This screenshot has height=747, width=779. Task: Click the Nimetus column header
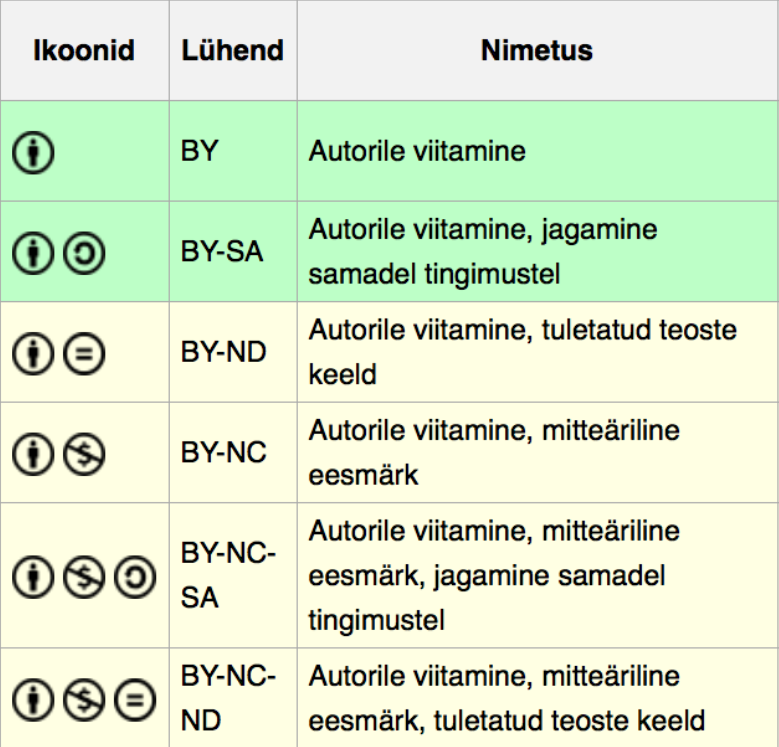pos(538,51)
